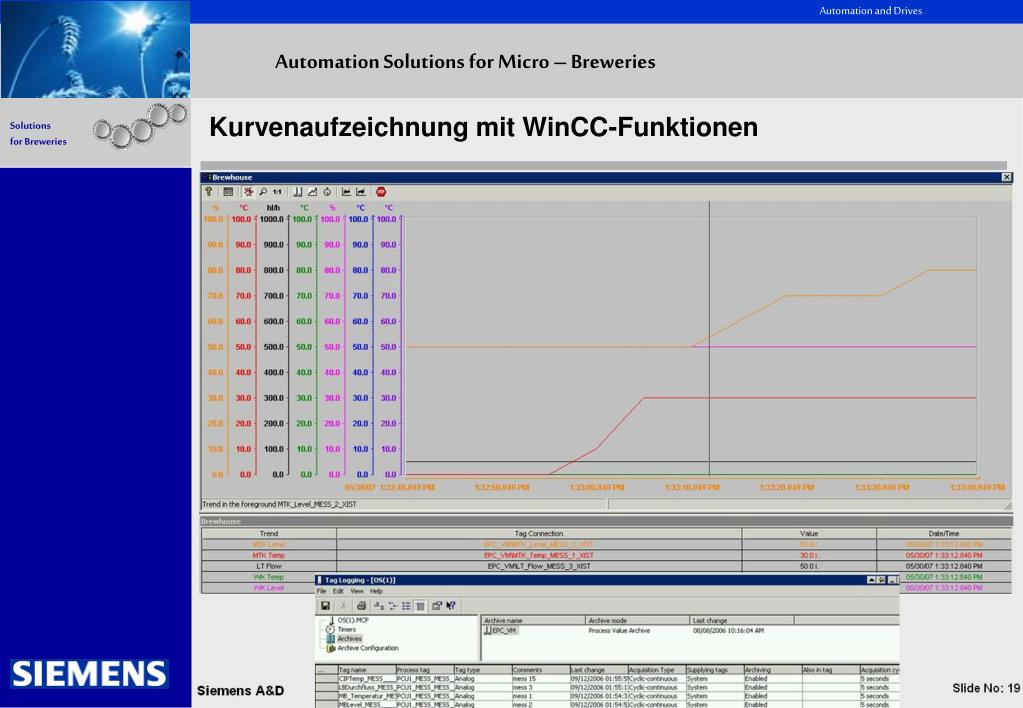1023x708 pixels.
Task: Select the MBLevel_MESS tag row
Action: click(x=607, y=705)
